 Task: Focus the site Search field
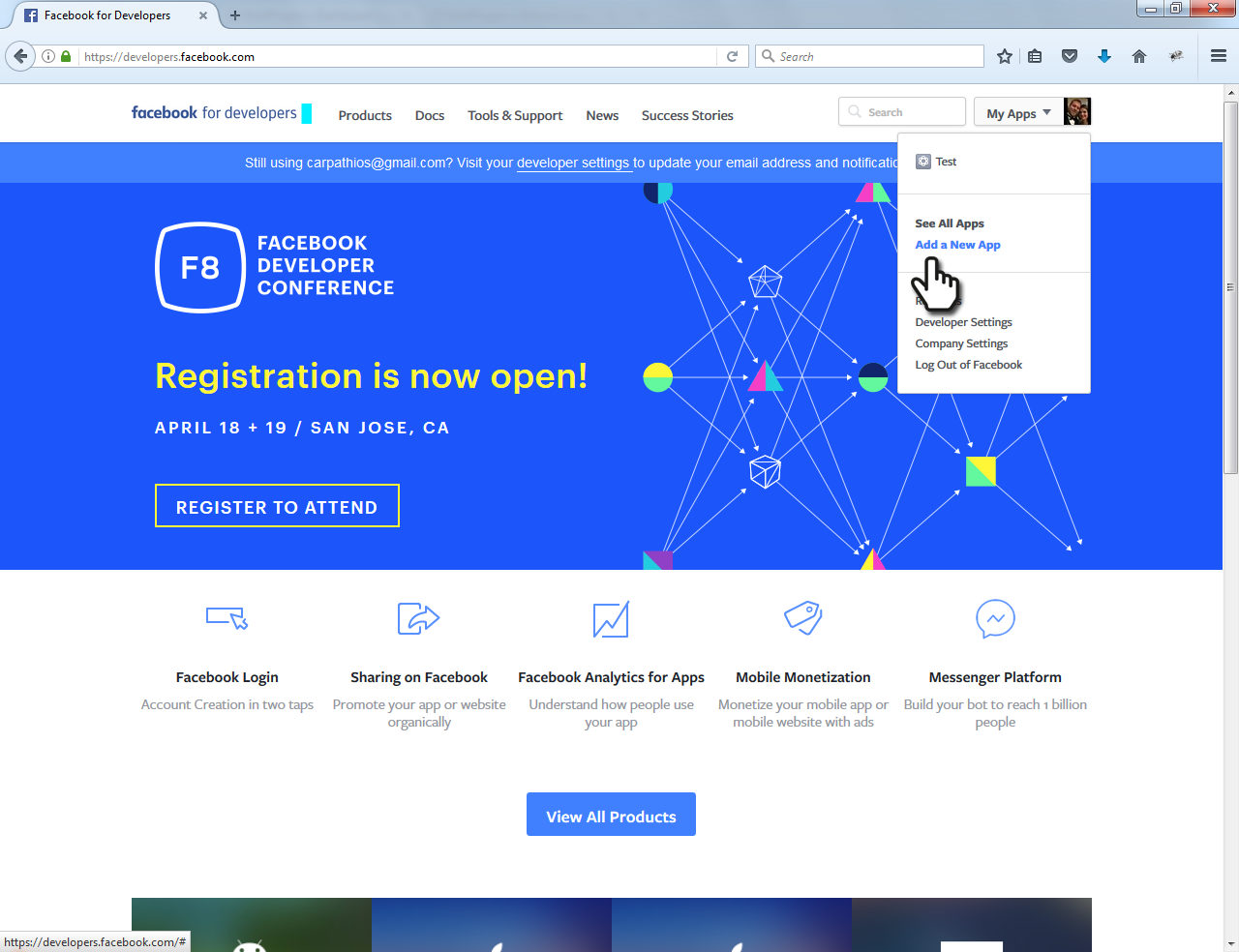click(902, 112)
